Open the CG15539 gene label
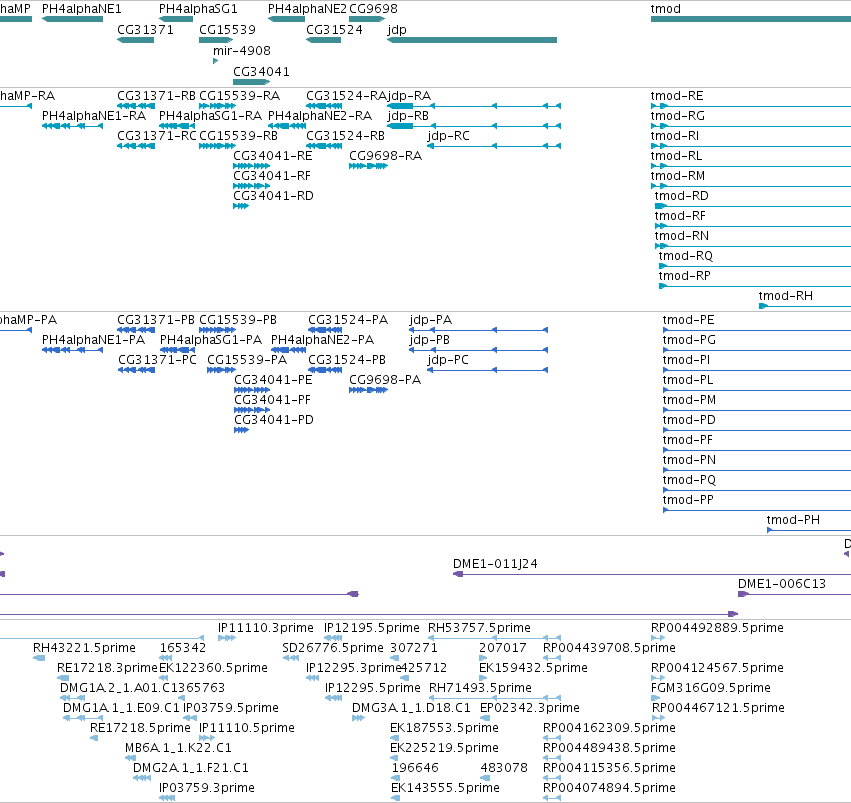The width and height of the screenshot is (851, 803). coord(227,30)
